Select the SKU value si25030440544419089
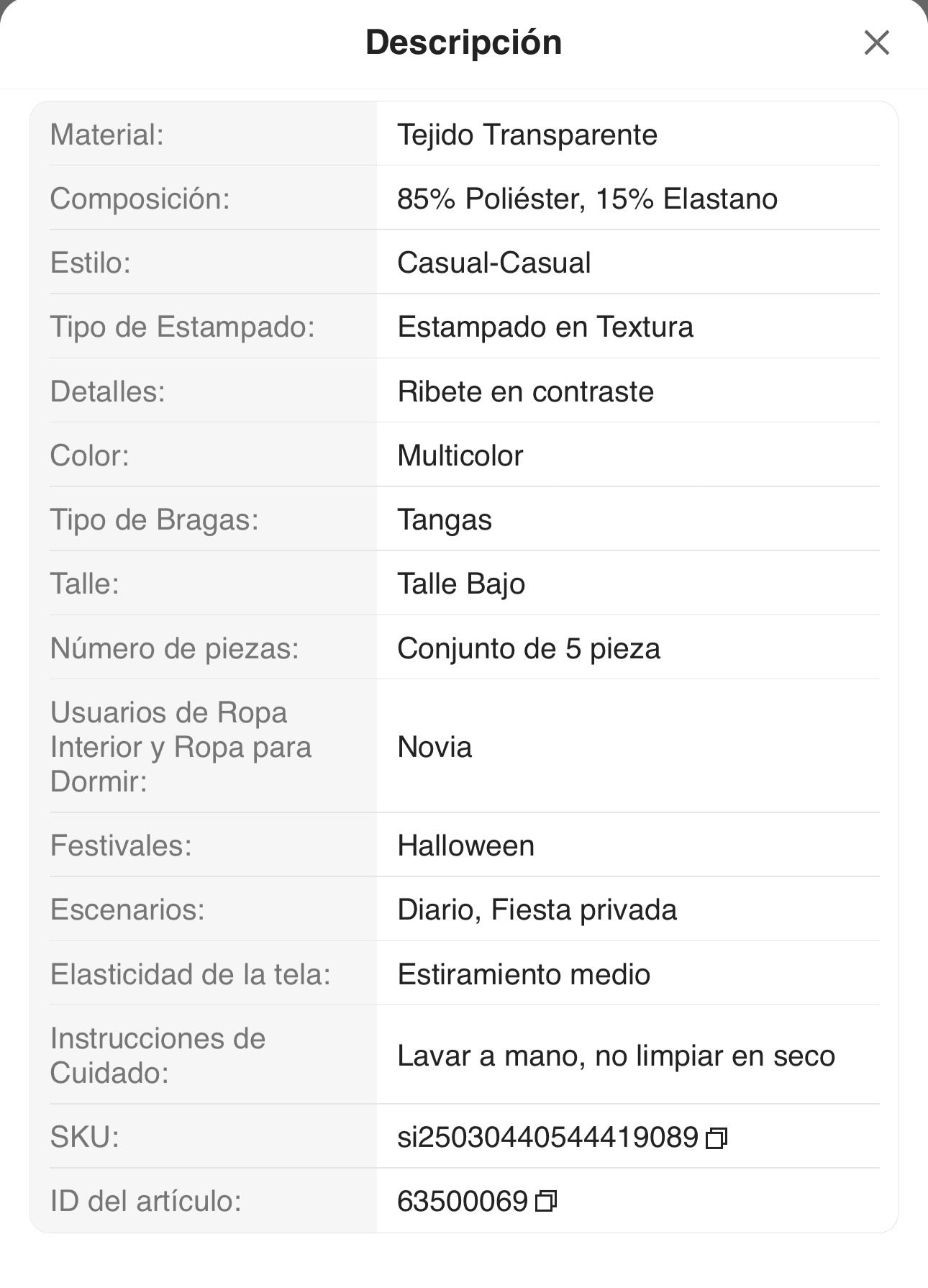Screen dimensions: 928x1288 pyautogui.click(x=547, y=1138)
